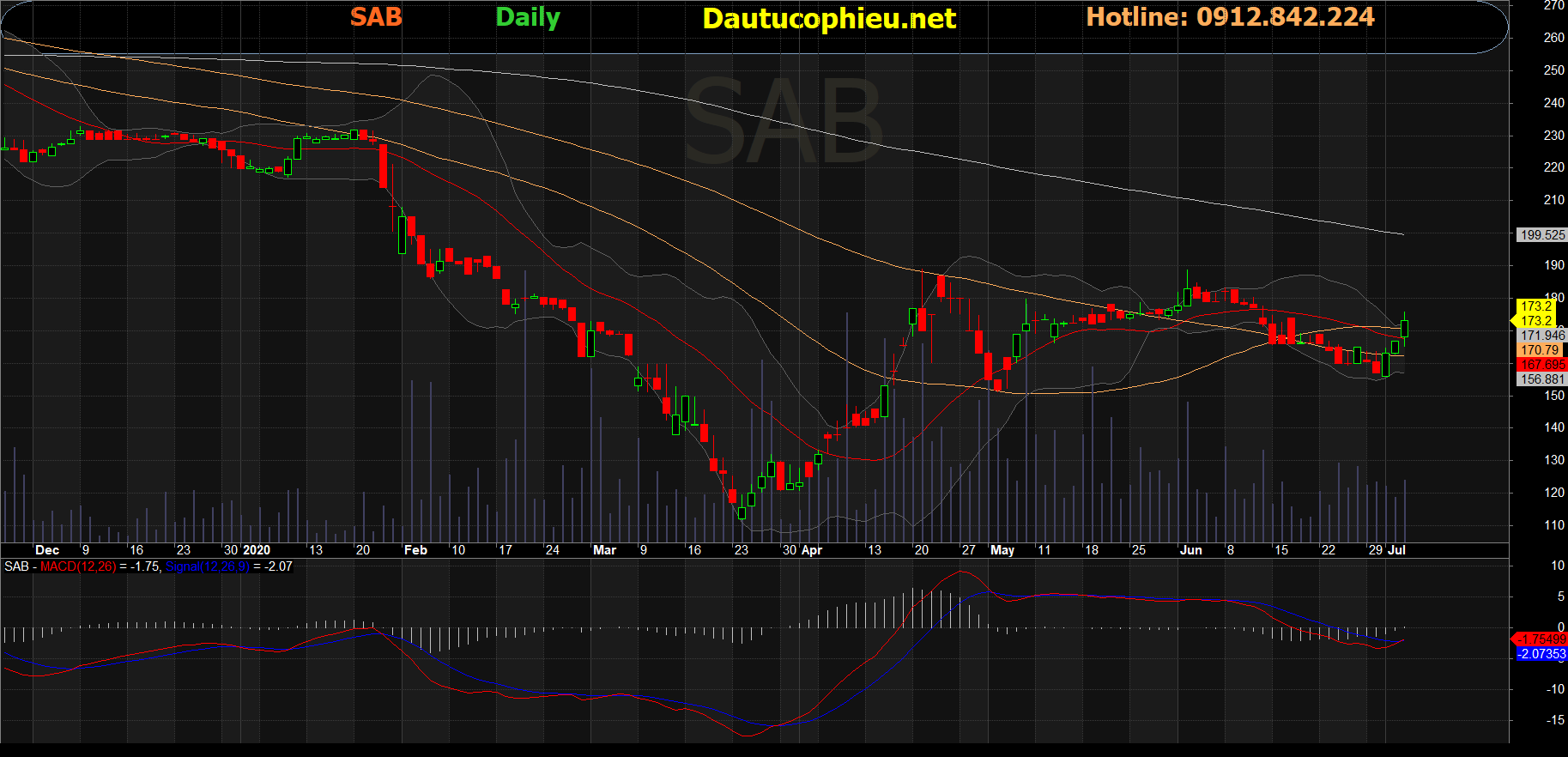The image size is (1568, 757).
Task: Click the 8 date marker in June
Action: 1230,550
